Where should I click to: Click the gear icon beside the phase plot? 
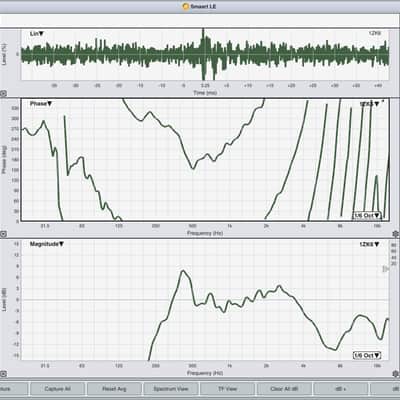point(396,234)
